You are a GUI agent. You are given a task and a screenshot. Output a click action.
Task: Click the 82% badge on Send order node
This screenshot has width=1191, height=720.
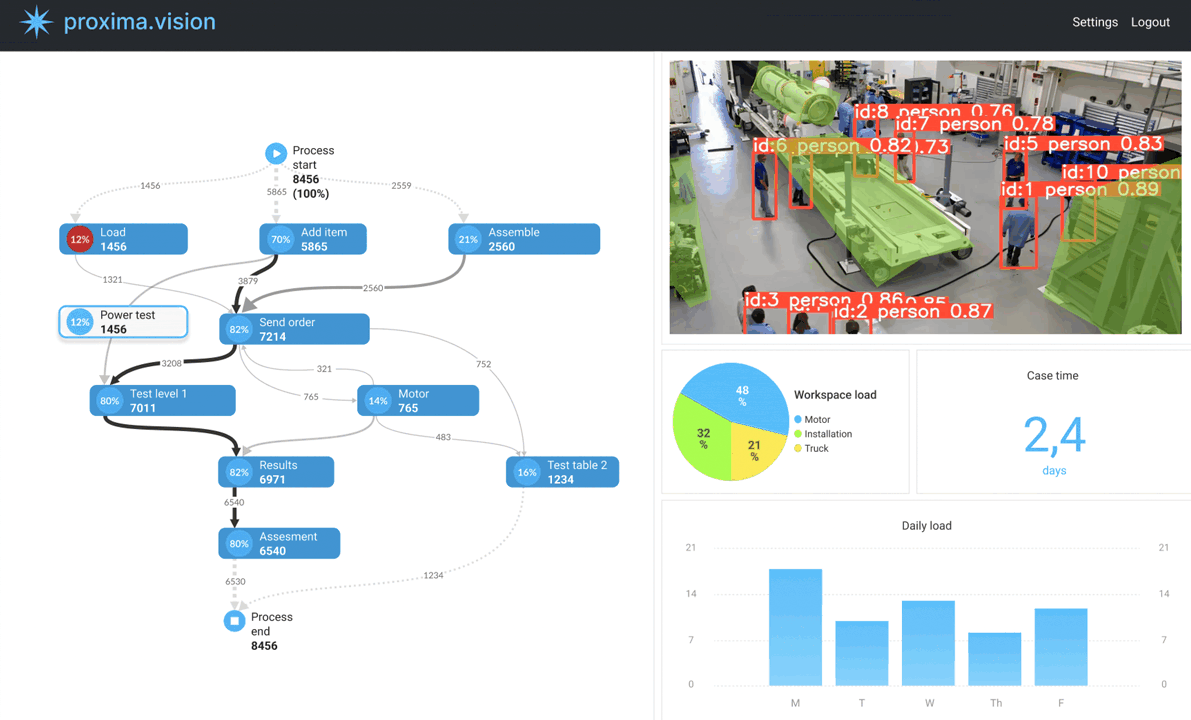tap(239, 328)
